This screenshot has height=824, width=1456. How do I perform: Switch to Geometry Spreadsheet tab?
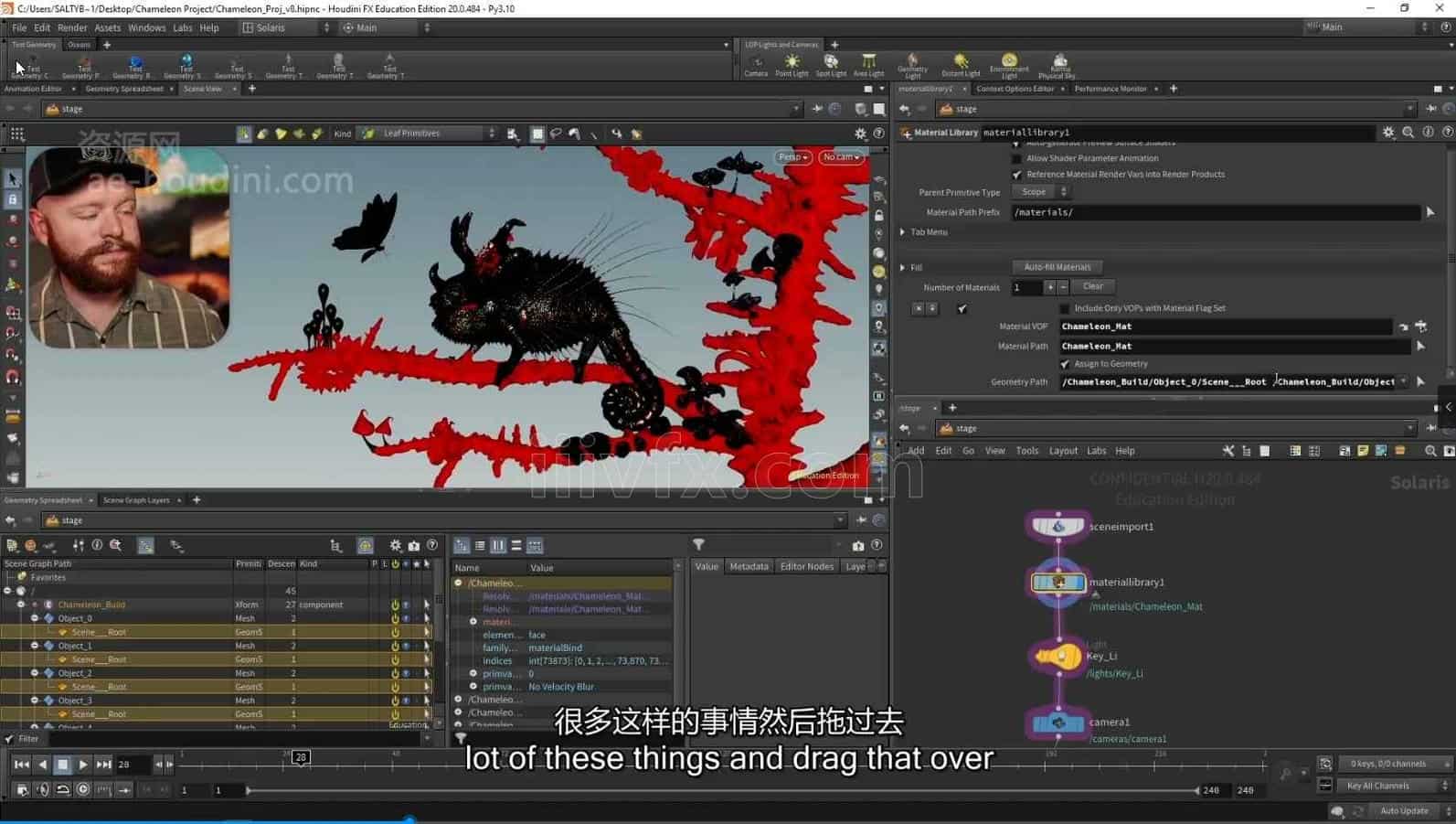point(124,89)
